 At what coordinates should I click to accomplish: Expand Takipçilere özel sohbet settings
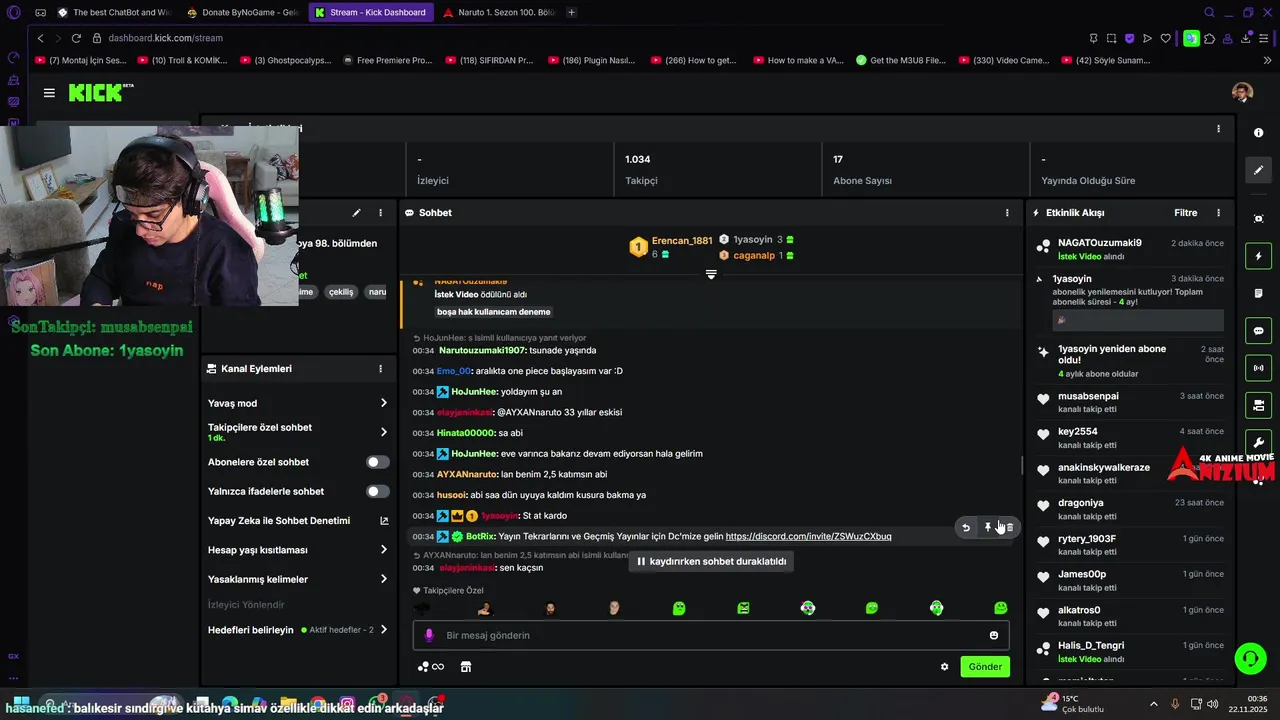pyautogui.click(x=298, y=432)
